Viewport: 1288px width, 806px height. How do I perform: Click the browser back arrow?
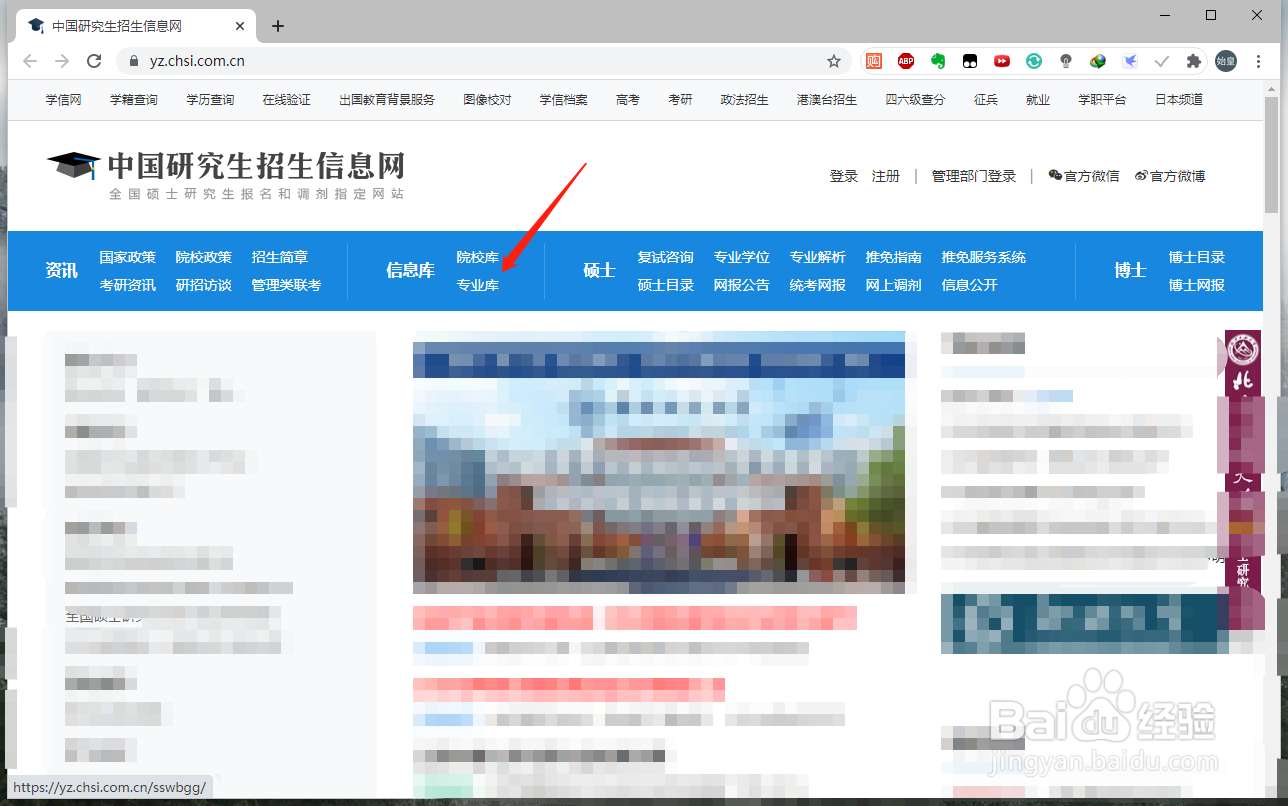point(30,61)
